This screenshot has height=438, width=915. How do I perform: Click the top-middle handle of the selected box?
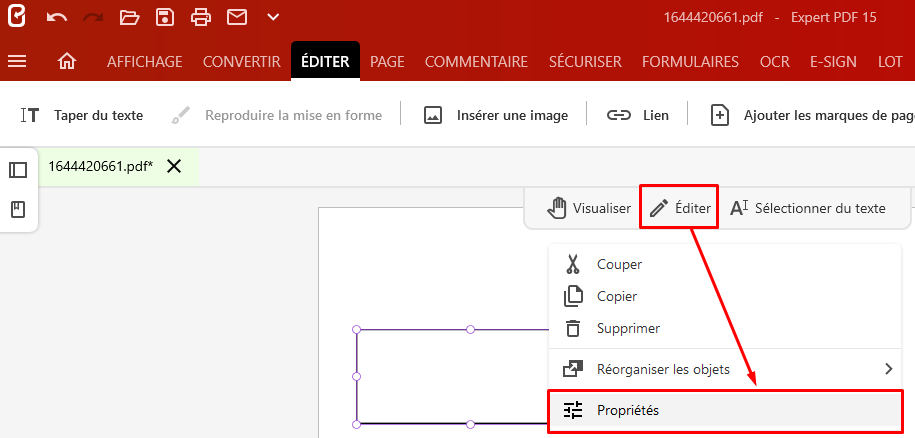coord(470,330)
